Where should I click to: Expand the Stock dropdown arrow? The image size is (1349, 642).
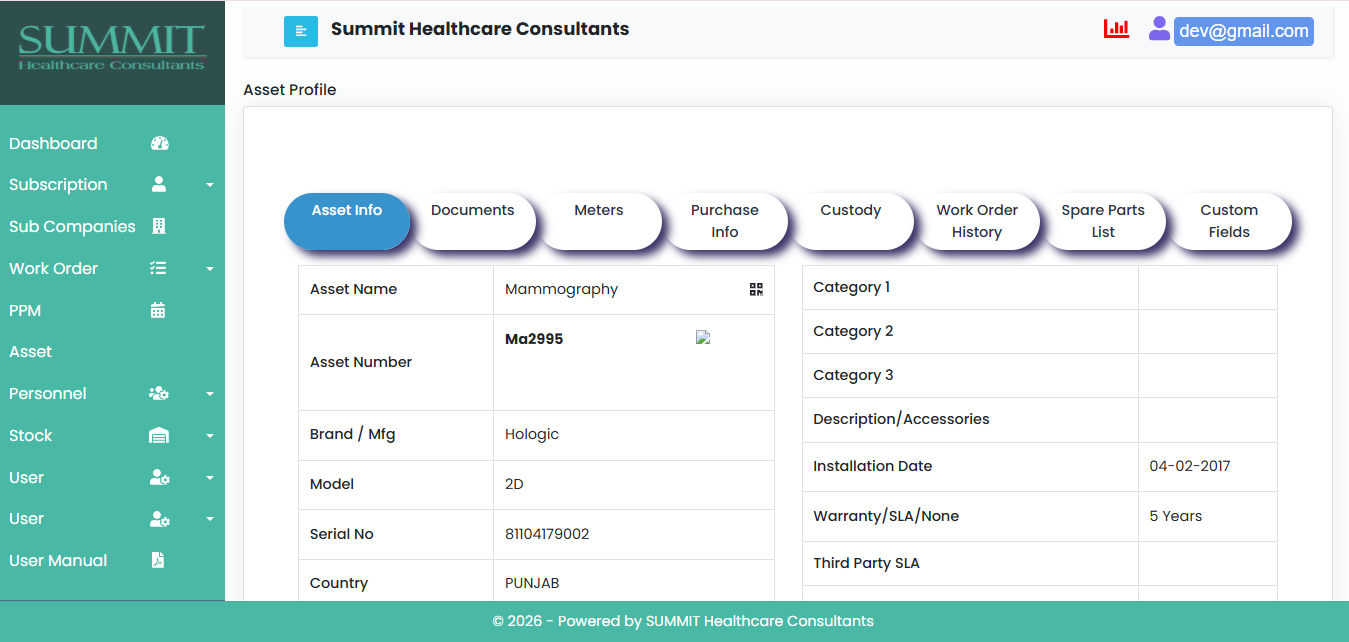[210, 436]
